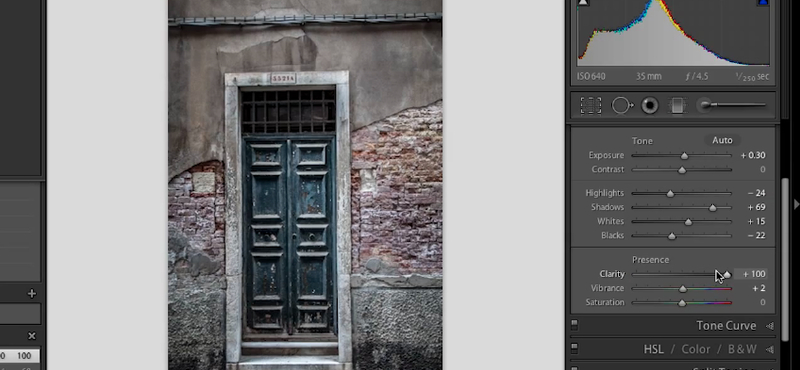Viewport: 800px width, 370px height.
Task: Click the Exposure value field
Action: 753,155
